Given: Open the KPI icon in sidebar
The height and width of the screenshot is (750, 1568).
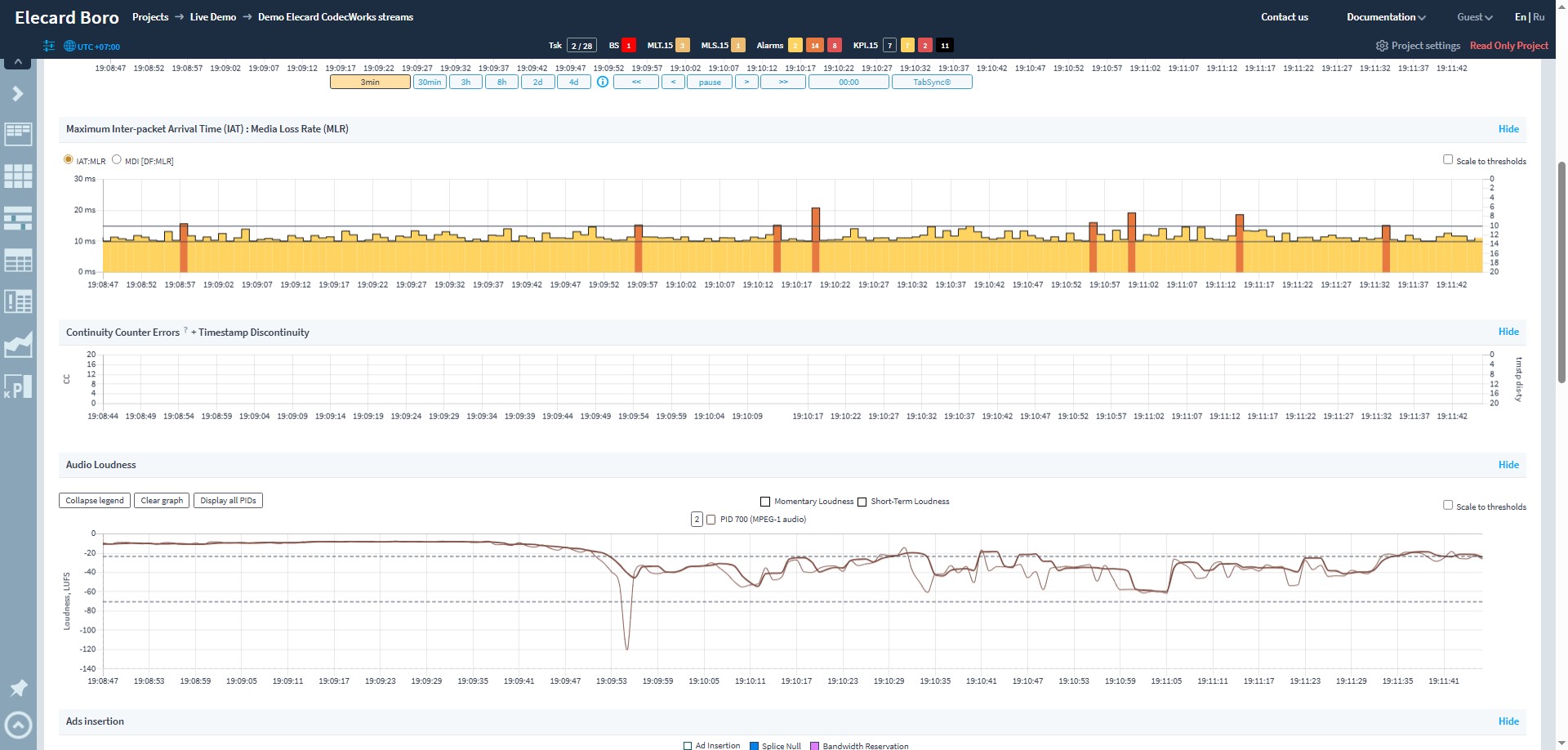Looking at the screenshot, I should coord(18,386).
